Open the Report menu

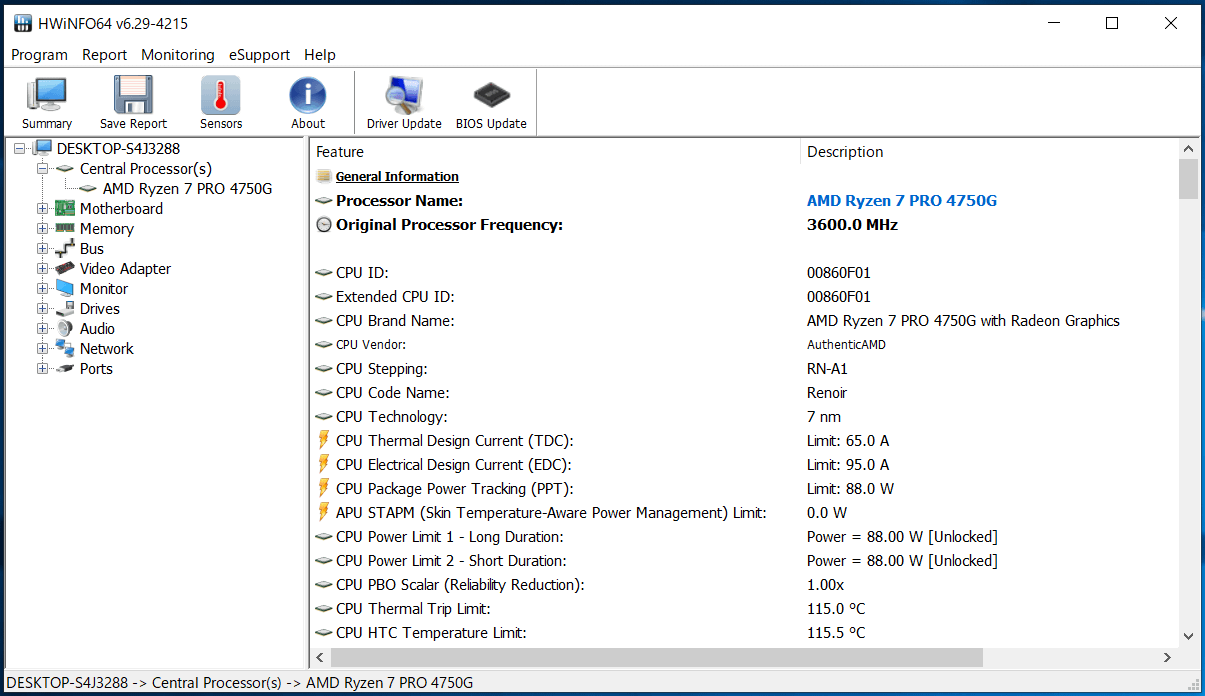105,55
